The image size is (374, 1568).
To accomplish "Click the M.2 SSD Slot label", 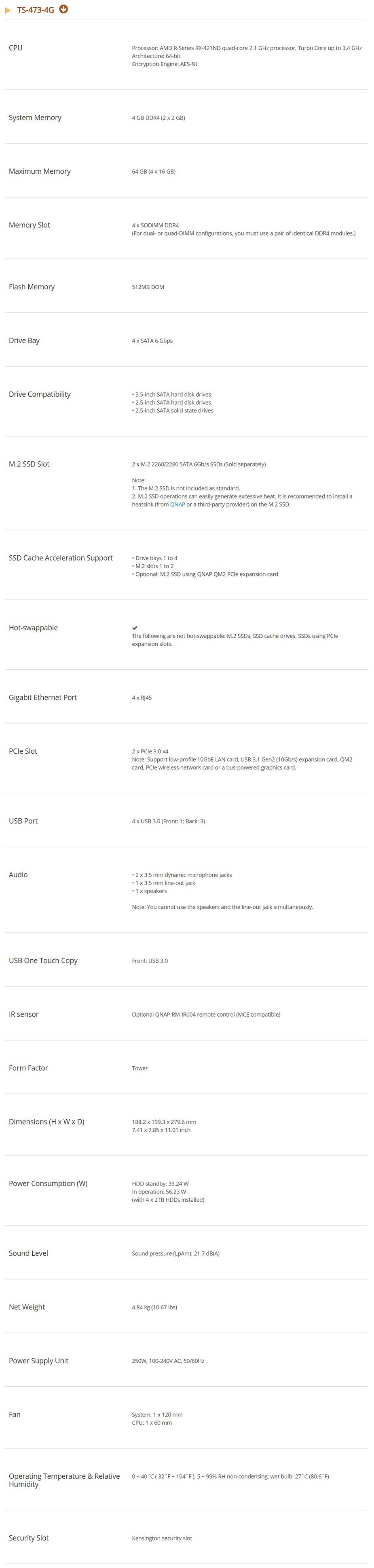I will point(29,464).
